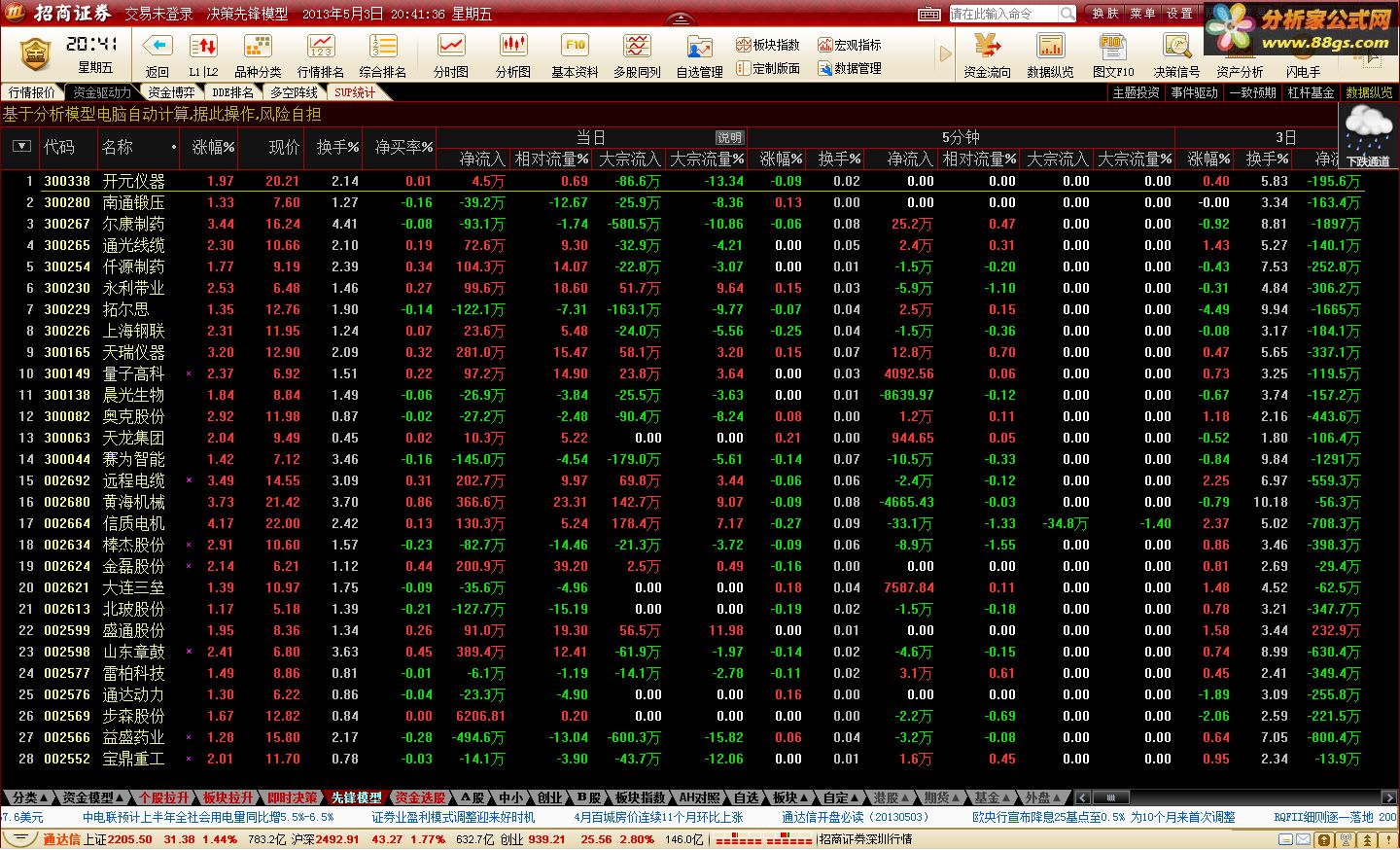
Task: Open 多股同列 multi-stock icon
Action: [637, 46]
